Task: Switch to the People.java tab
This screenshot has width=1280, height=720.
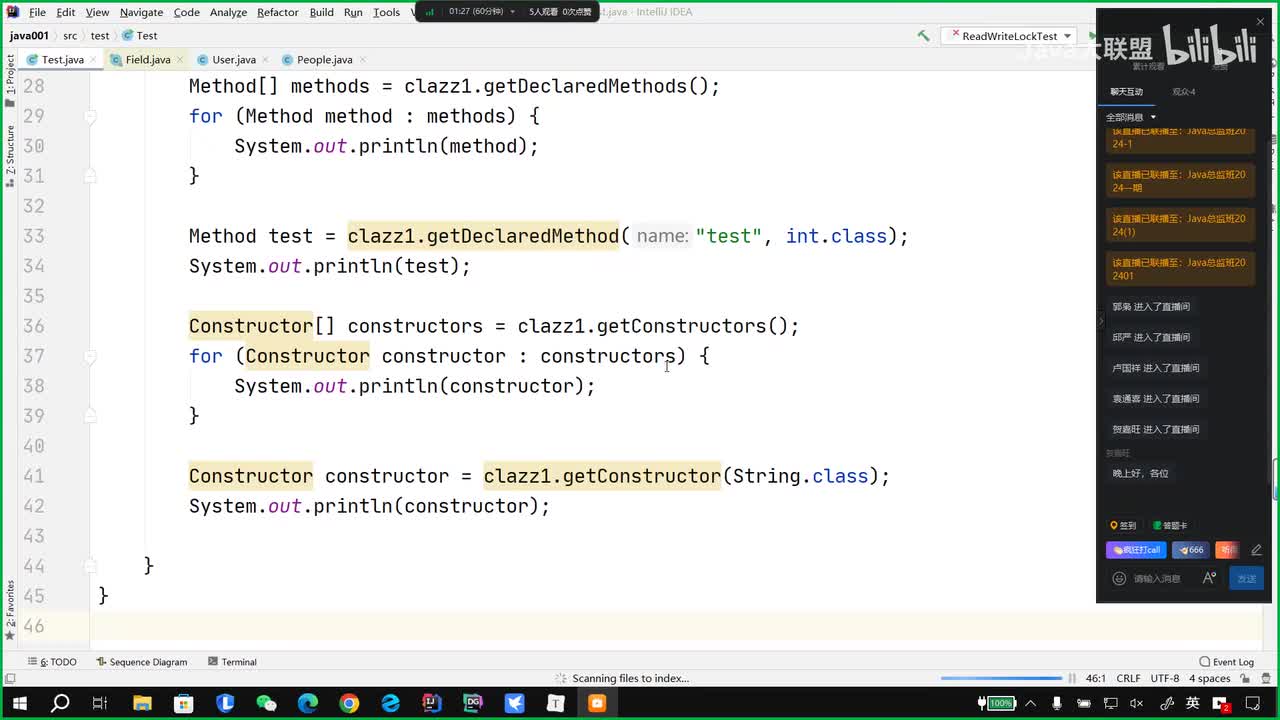Action: (324, 60)
